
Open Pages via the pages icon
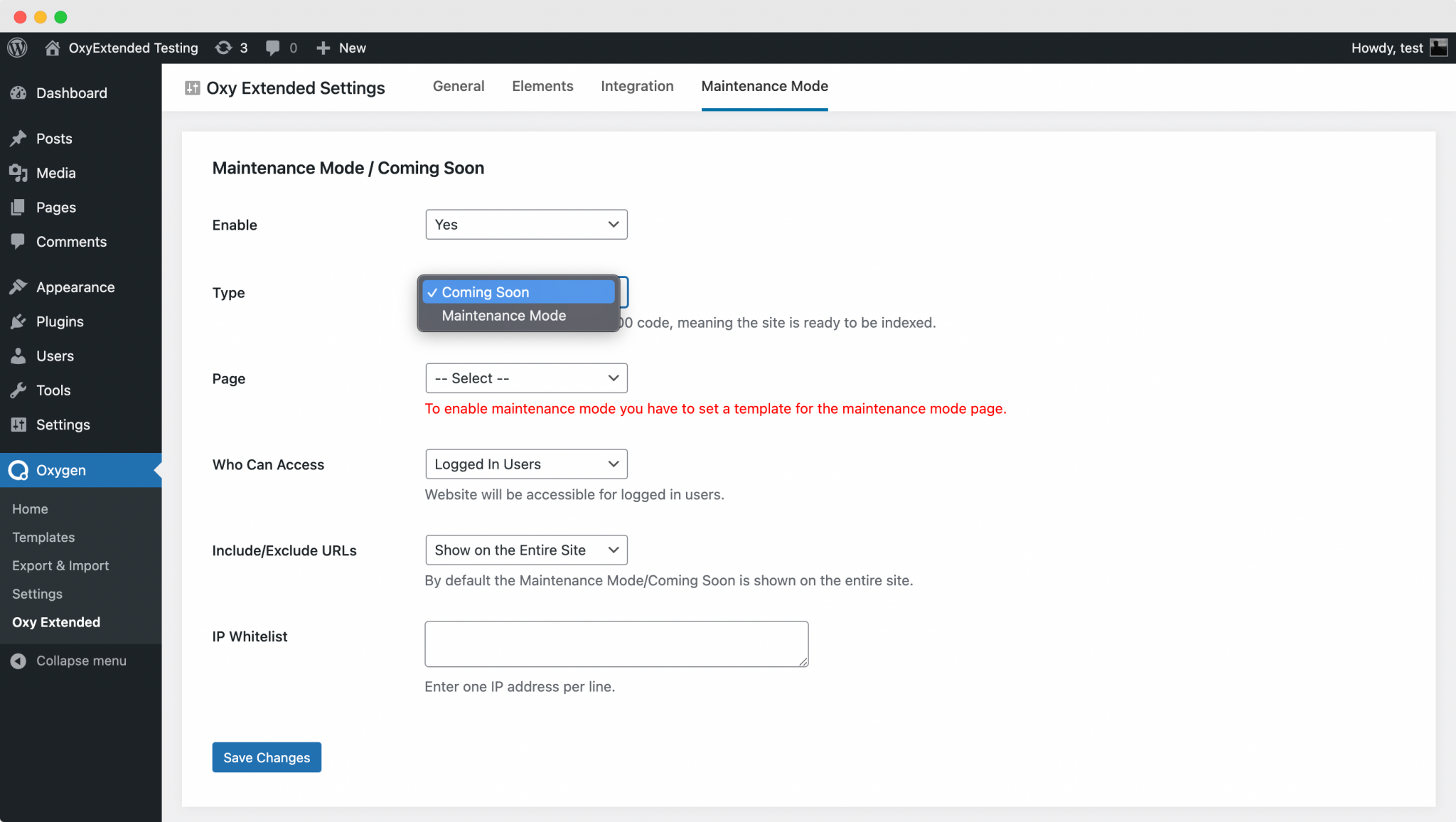click(19, 207)
